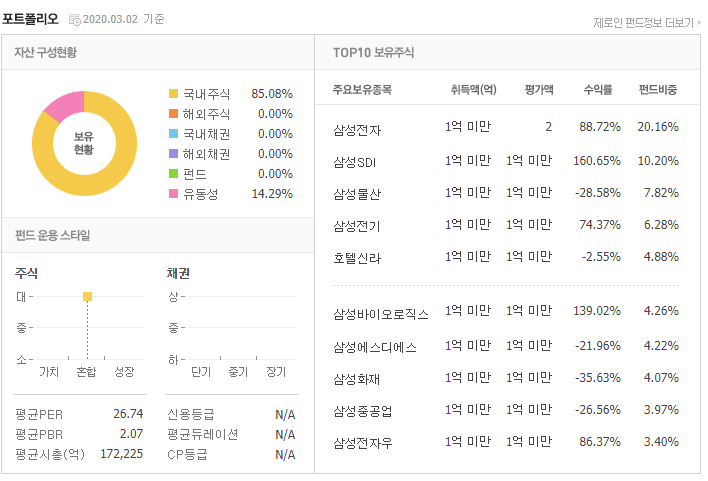Click the 평균PER value 26.74
The image size is (708, 481).
pyautogui.click(x=128, y=414)
